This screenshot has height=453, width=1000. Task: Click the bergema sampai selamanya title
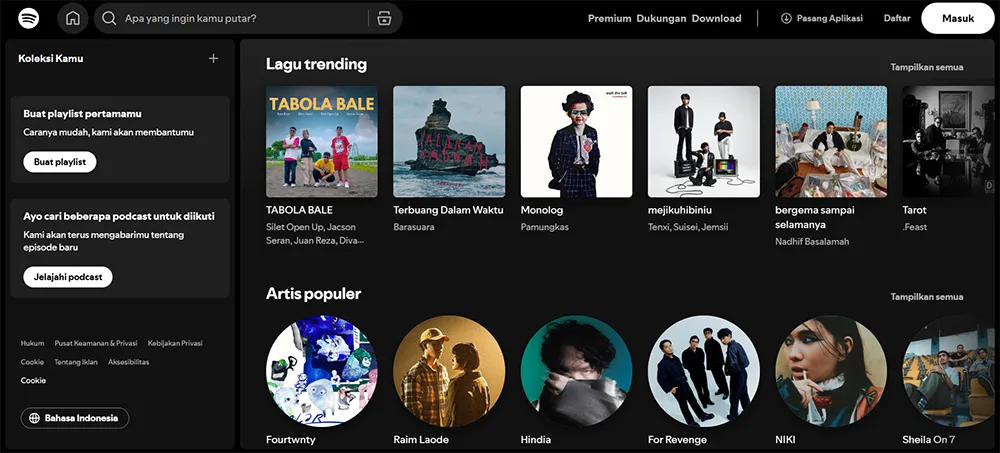click(815, 218)
